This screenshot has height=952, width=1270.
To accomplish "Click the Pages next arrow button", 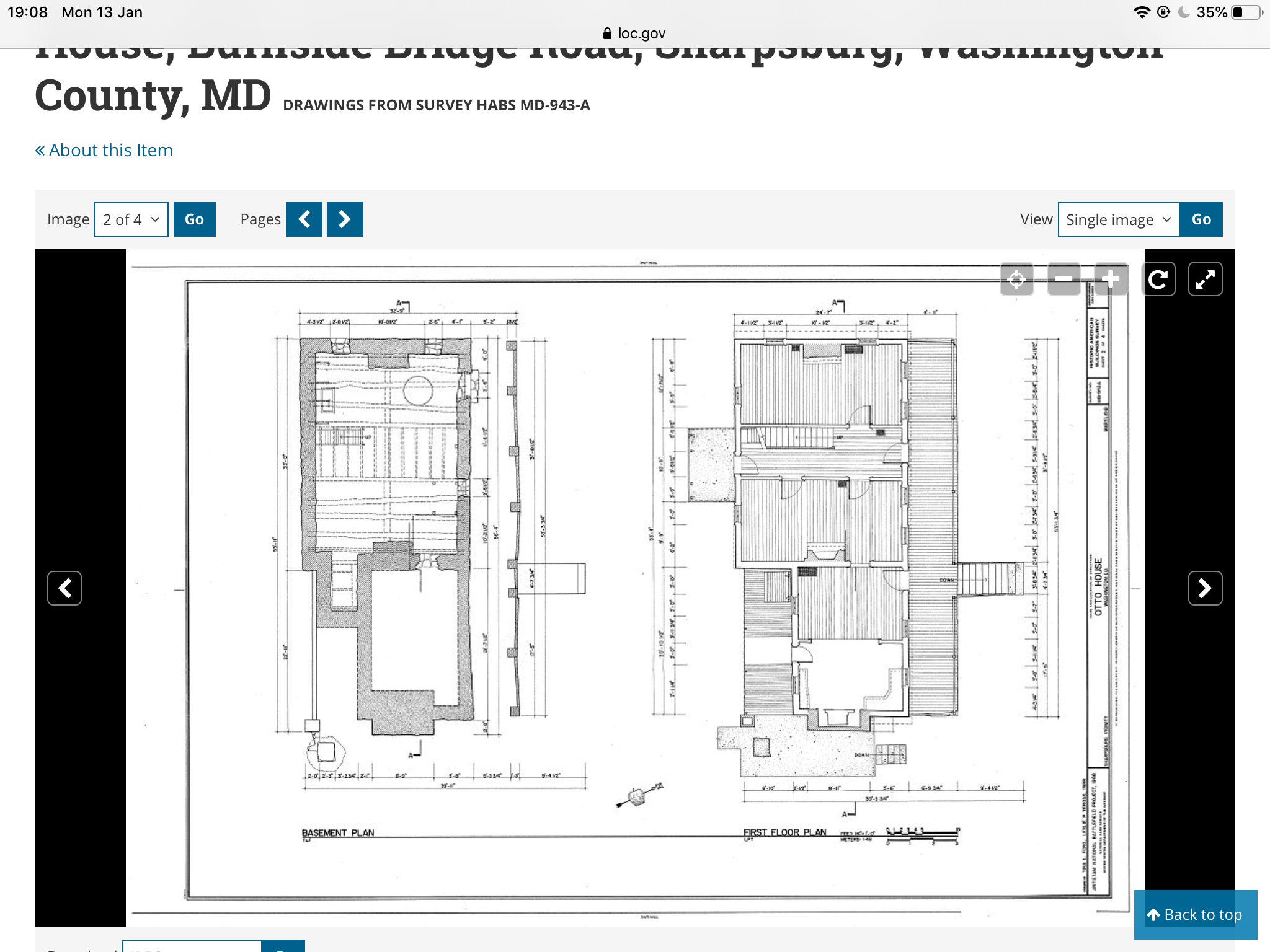I will click(x=345, y=219).
